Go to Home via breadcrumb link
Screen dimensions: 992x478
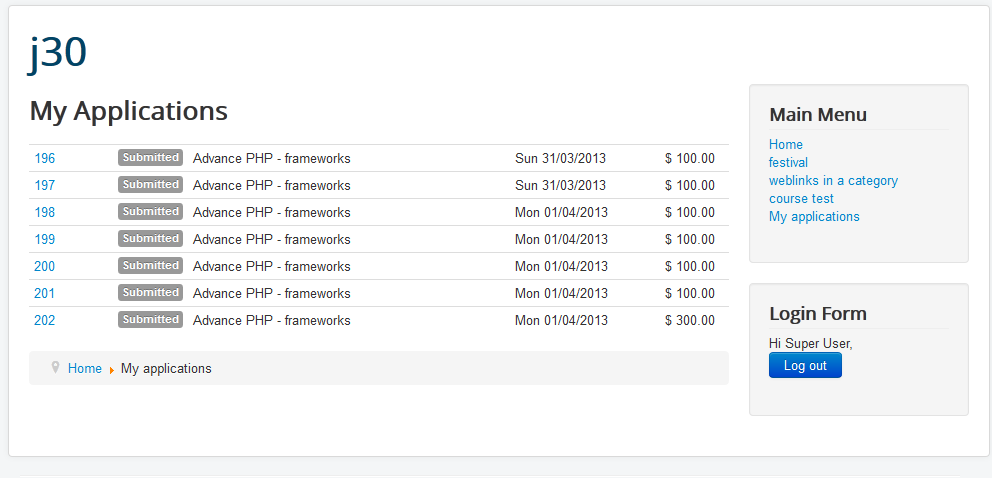85,368
